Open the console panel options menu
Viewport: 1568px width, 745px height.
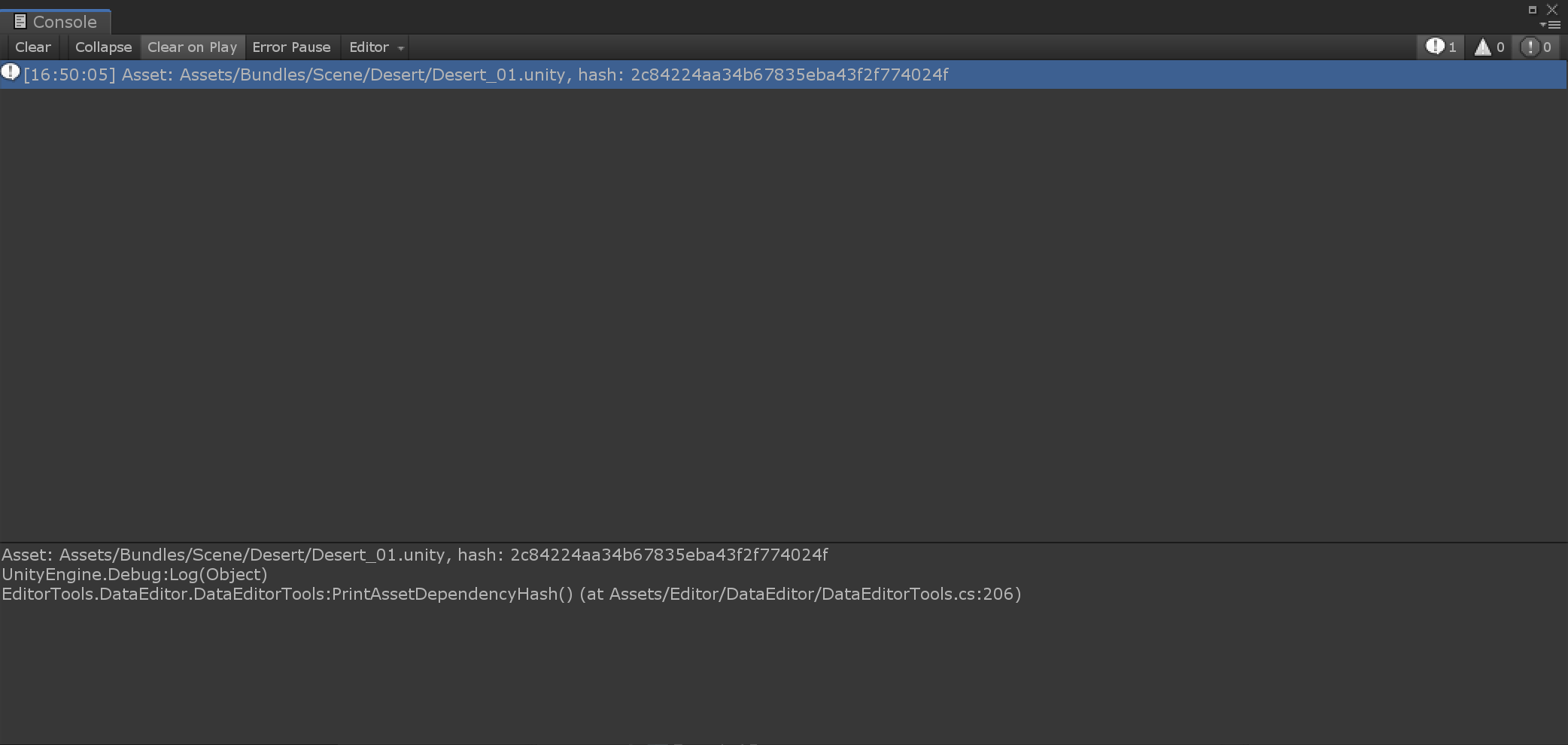tap(1550, 25)
